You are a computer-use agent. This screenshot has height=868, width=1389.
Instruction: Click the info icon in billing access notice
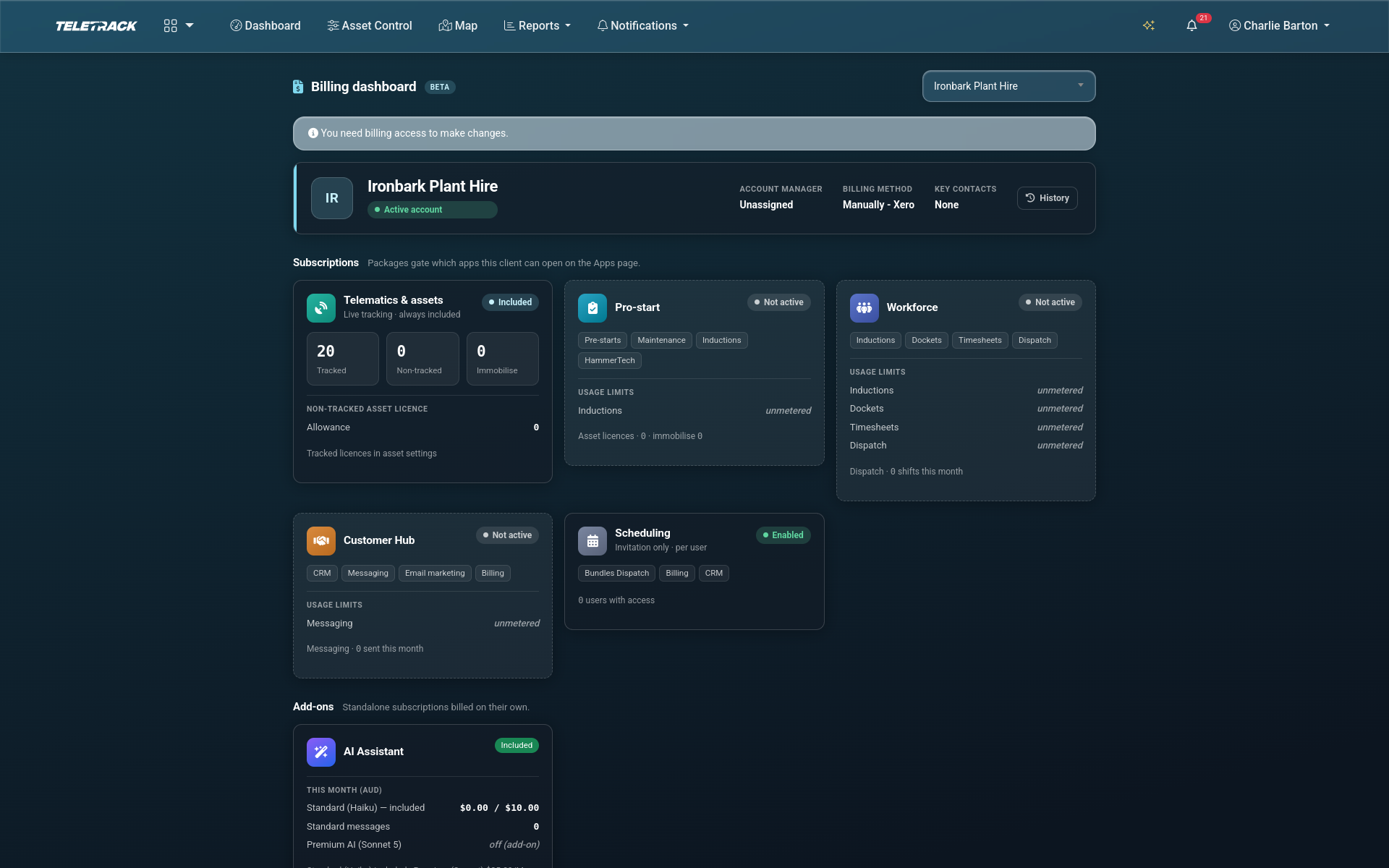coord(313,133)
